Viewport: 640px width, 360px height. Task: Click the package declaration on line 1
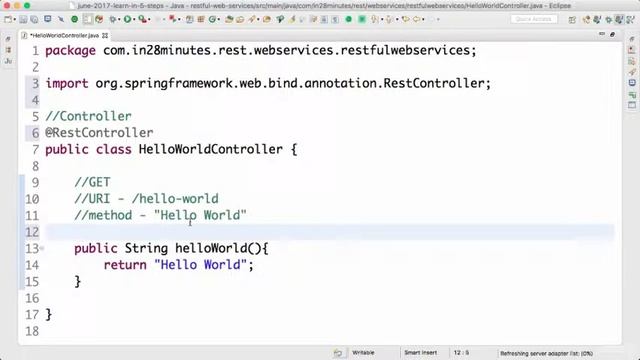pyautogui.click(x=261, y=50)
